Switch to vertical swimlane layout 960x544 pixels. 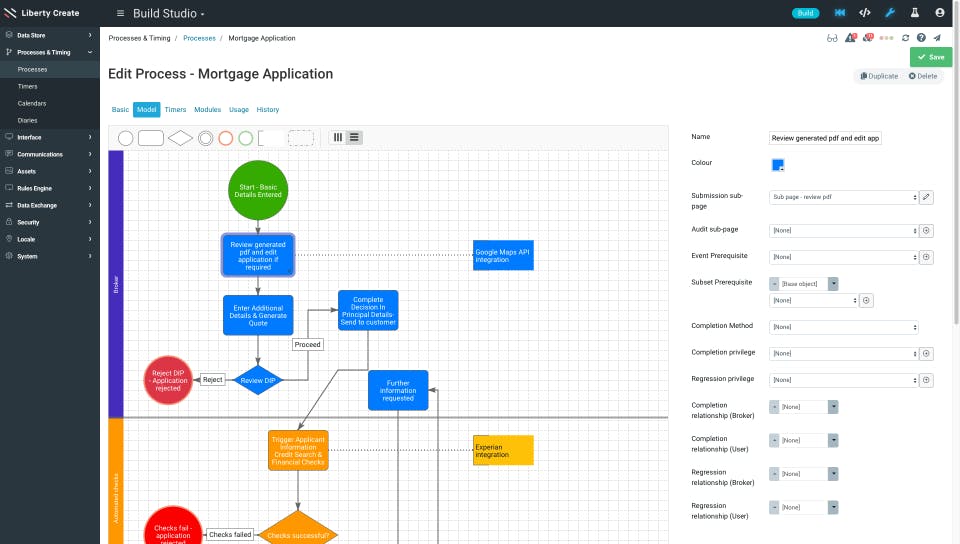click(x=338, y=138)
